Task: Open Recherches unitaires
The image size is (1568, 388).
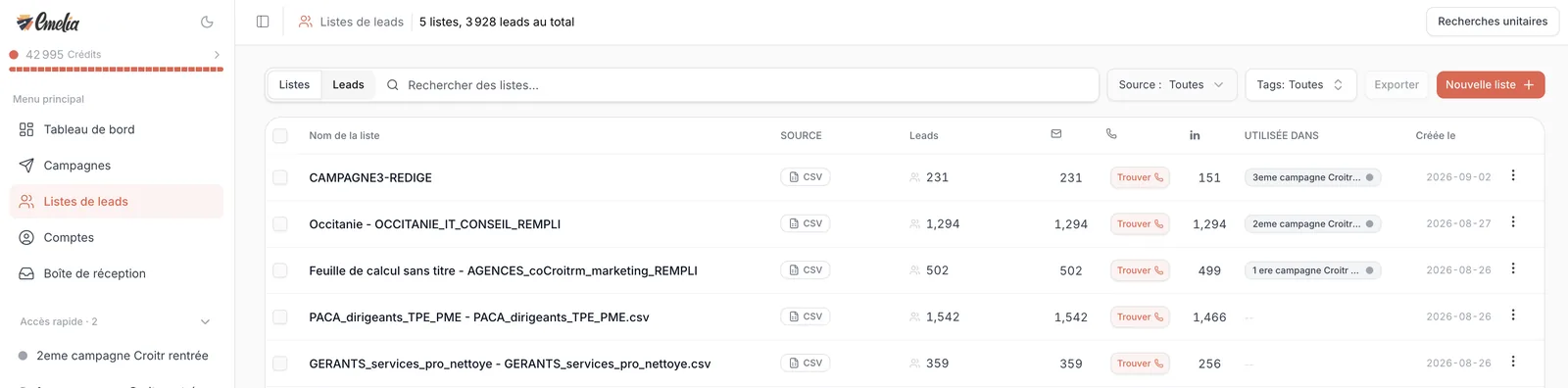Action: point(1493,22)
